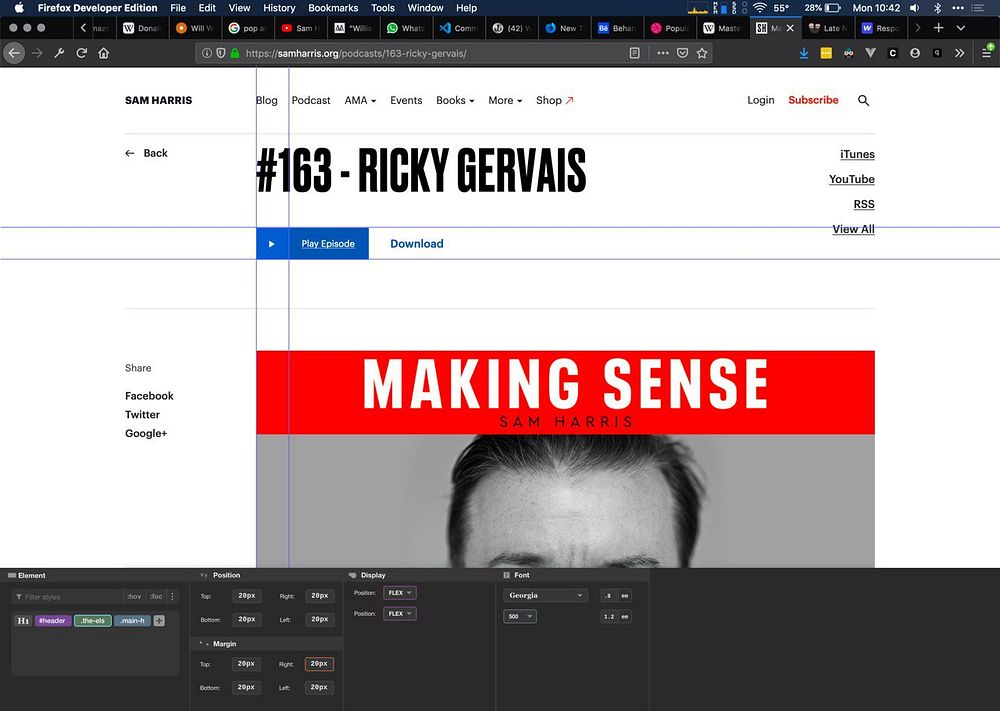Image resolution: width=1000 pixels, height=711 pixels.
Task: Click the Bluetooth menu bar icon
Action: tap(938, 8)
